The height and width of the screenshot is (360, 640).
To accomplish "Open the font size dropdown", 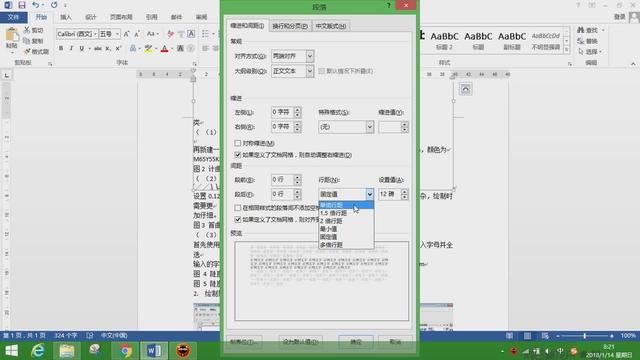I will (x=118, y=34).
